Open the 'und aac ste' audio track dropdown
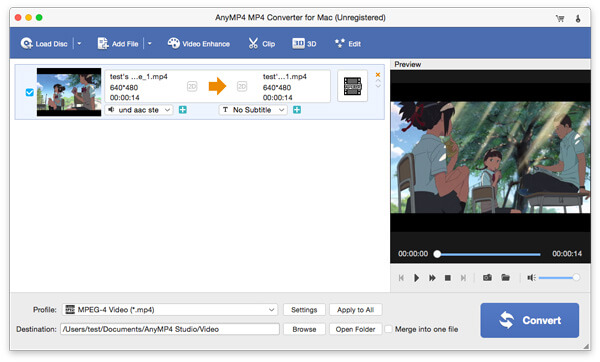 pos(139,110)
